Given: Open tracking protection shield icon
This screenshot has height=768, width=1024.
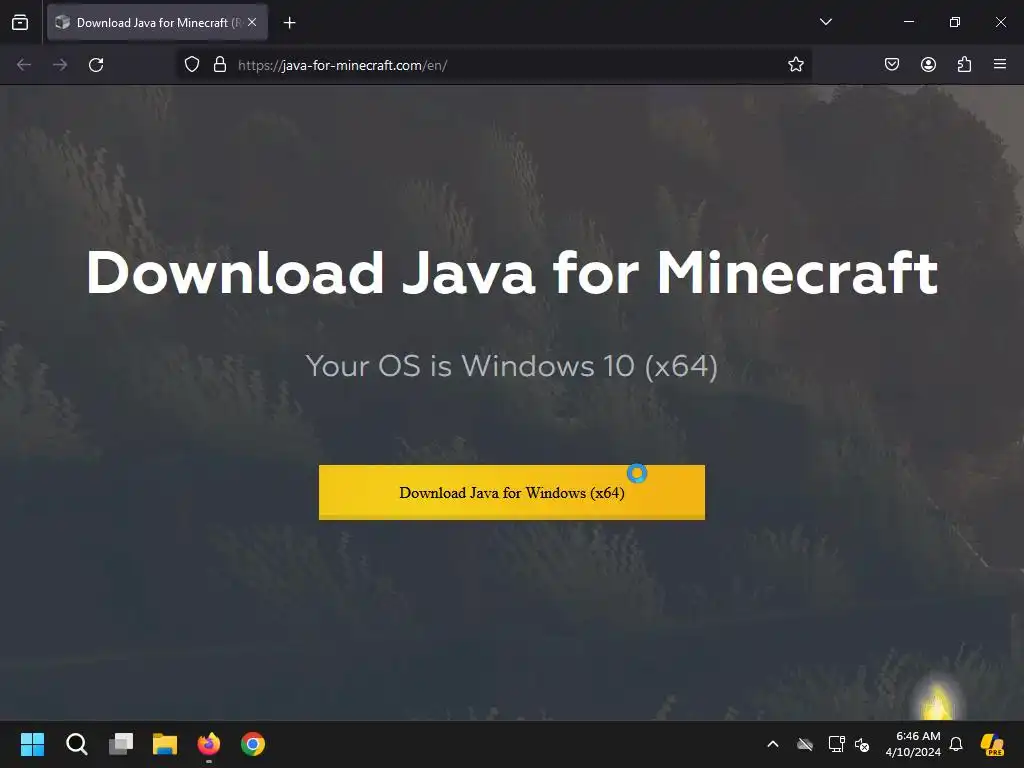Looking at the screenshot, I should point(191,65).
